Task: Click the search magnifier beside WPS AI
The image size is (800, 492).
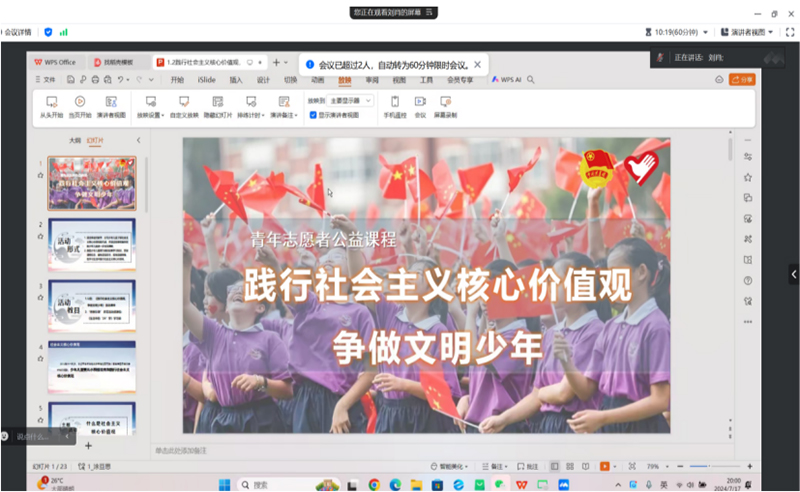Action: point(531,80)
